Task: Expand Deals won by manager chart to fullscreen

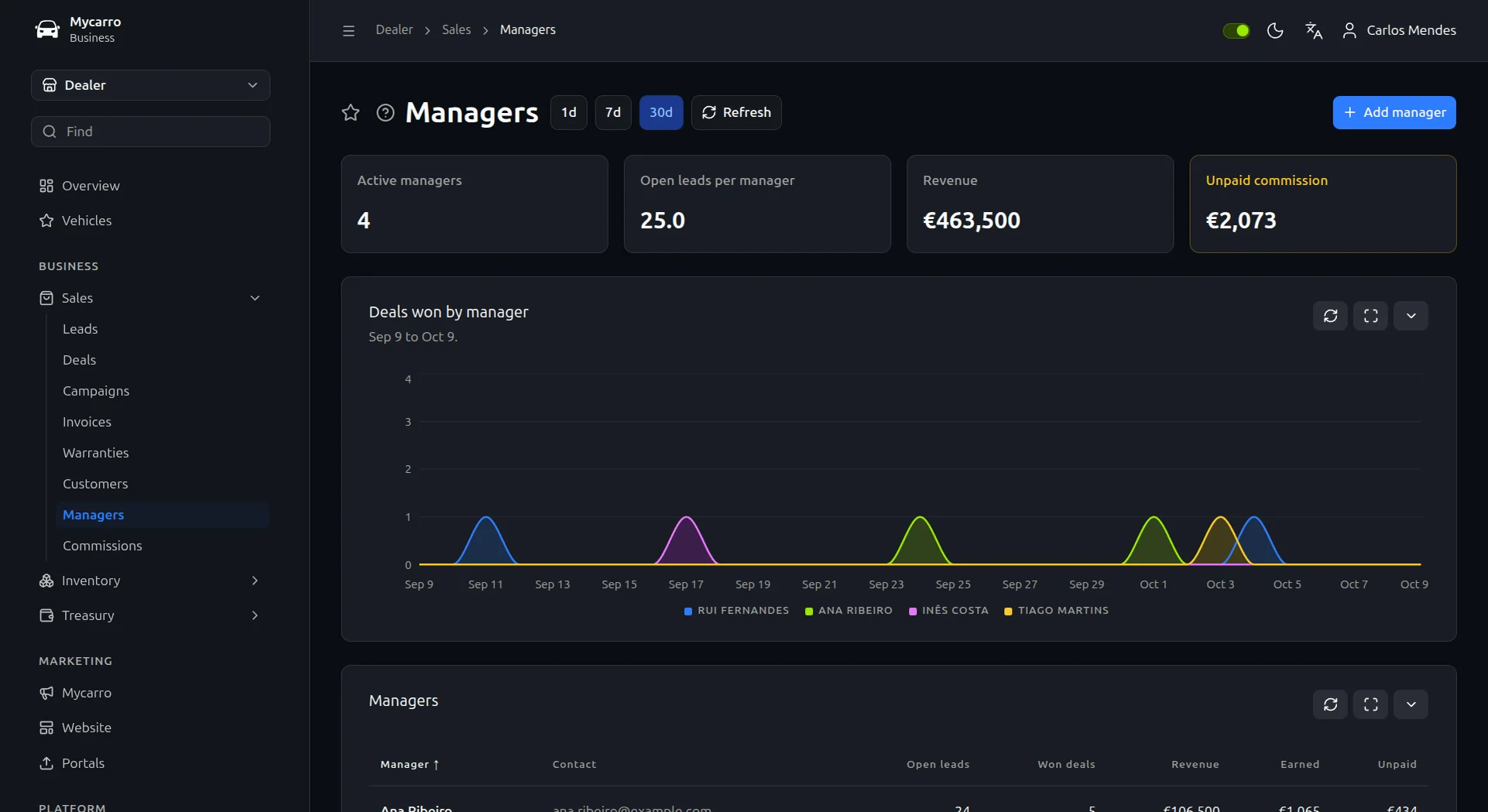Action: click(x=1370, y=316)
